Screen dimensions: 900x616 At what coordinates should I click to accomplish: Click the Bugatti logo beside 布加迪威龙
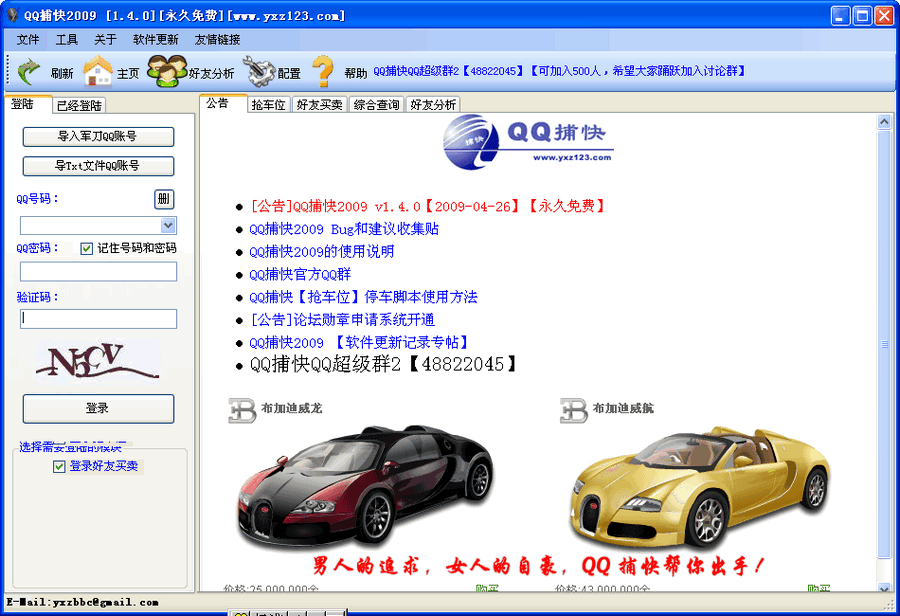(x=242, y=410)
